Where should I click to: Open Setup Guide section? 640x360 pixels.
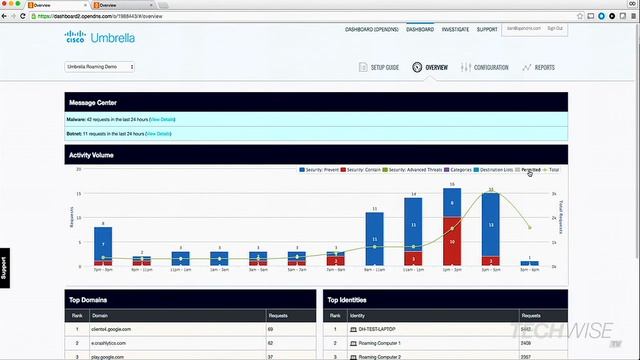[379, 67]
